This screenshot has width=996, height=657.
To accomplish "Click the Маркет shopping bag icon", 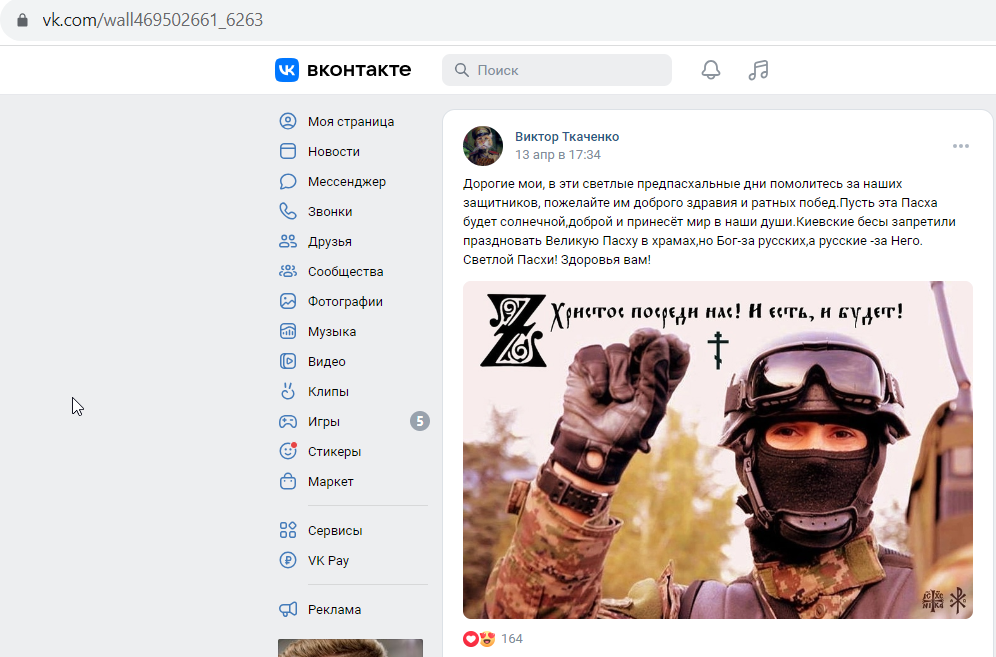I will tap(288, 481).
